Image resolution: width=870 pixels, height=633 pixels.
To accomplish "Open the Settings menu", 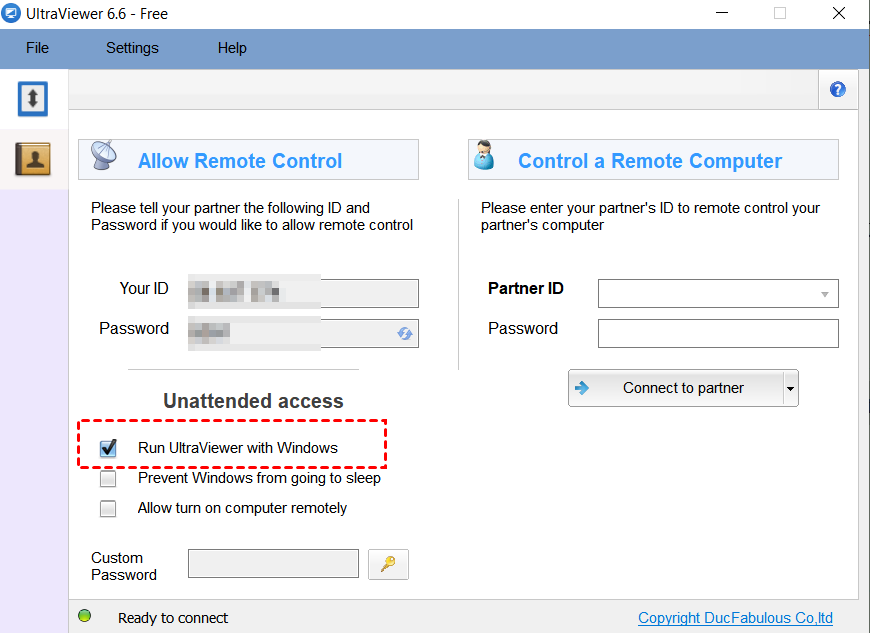I will click(132, 48).
